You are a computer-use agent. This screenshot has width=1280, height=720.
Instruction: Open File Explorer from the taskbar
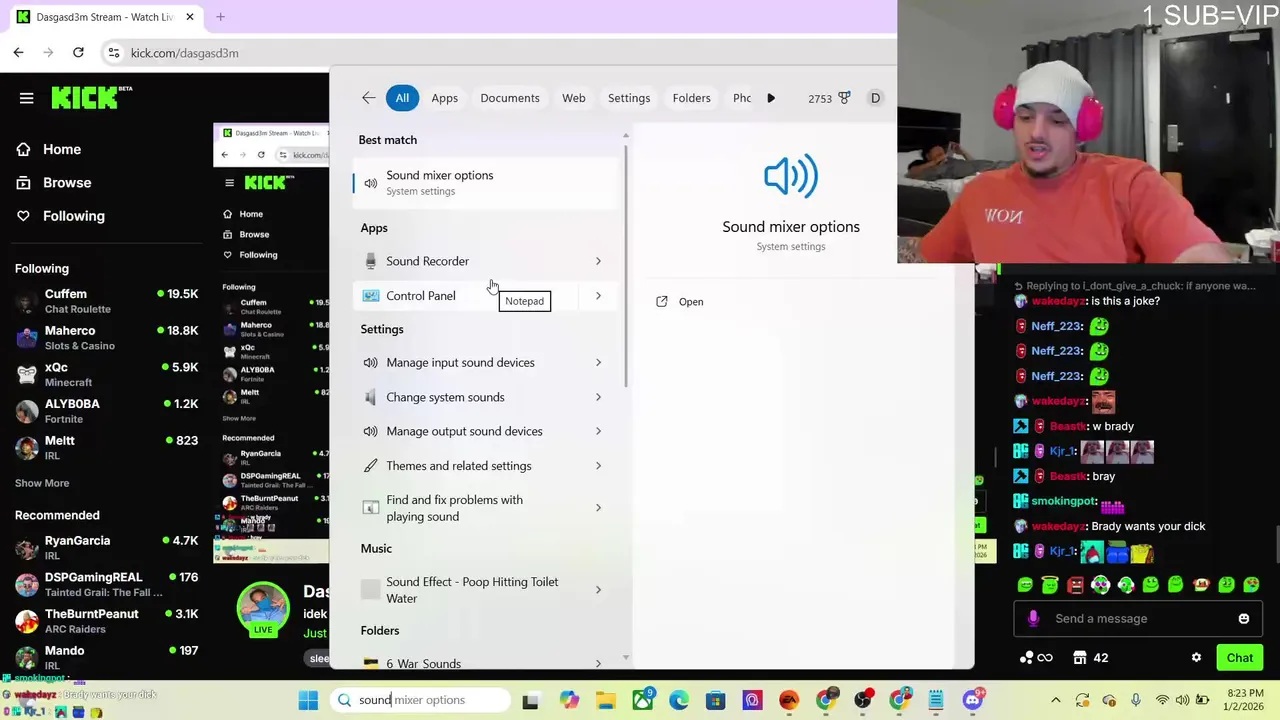click(605, 700)
